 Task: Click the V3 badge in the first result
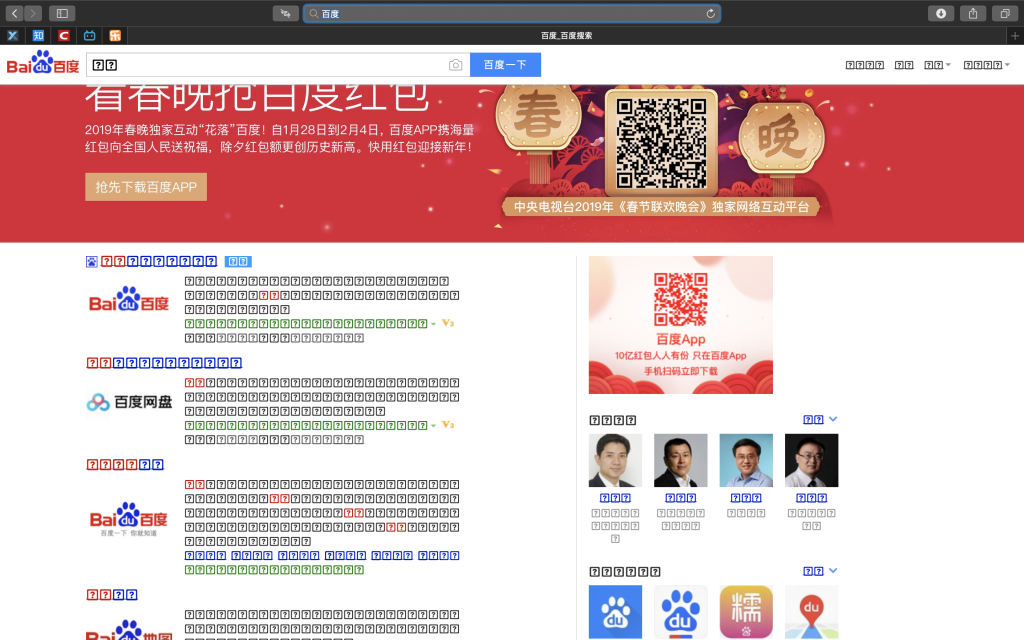448,323
